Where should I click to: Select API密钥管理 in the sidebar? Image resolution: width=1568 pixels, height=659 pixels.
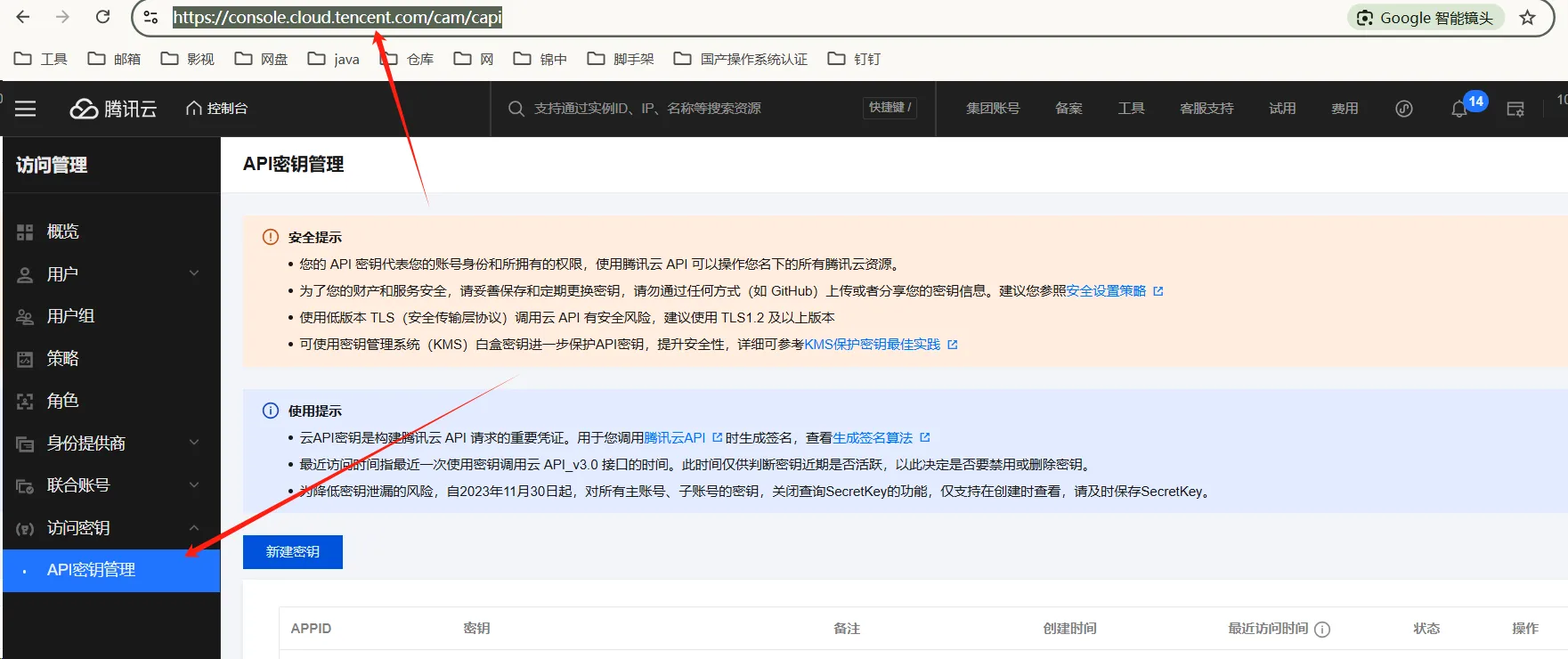111,570
